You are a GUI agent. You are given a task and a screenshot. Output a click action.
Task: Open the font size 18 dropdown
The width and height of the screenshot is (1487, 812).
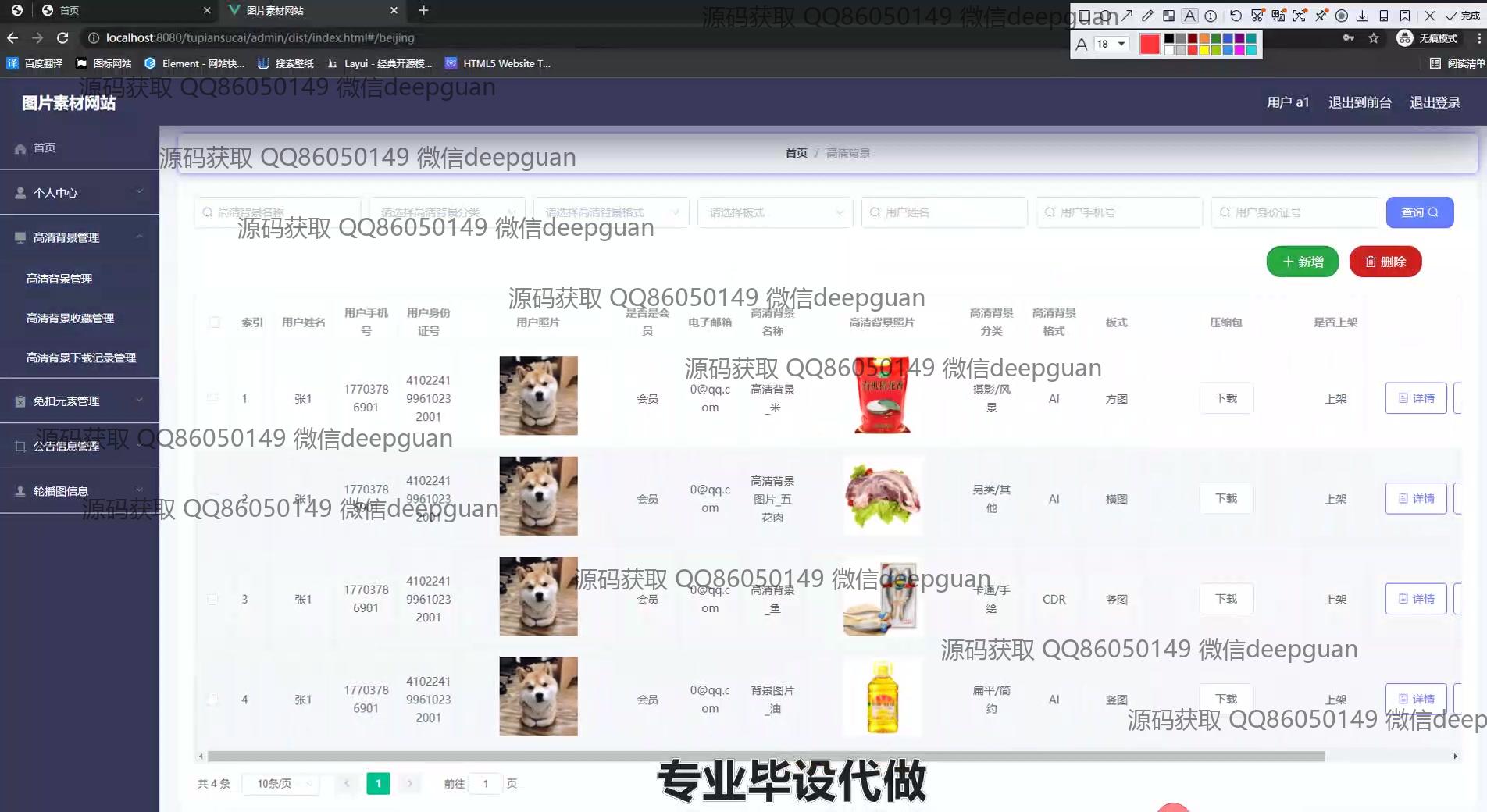point(1111,44)
